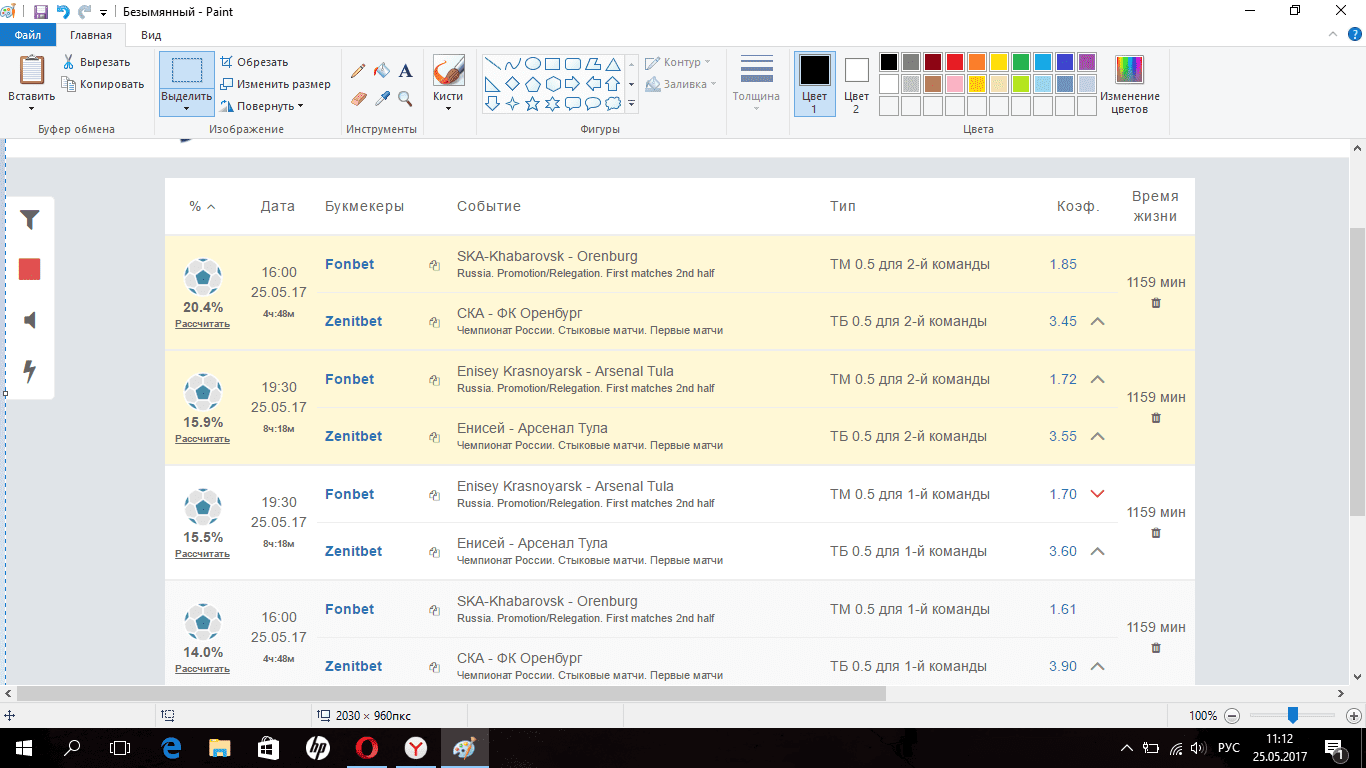This screenshot has height=768, width=1366.
Task: Pick the green color swatch
Action: 1021,62
